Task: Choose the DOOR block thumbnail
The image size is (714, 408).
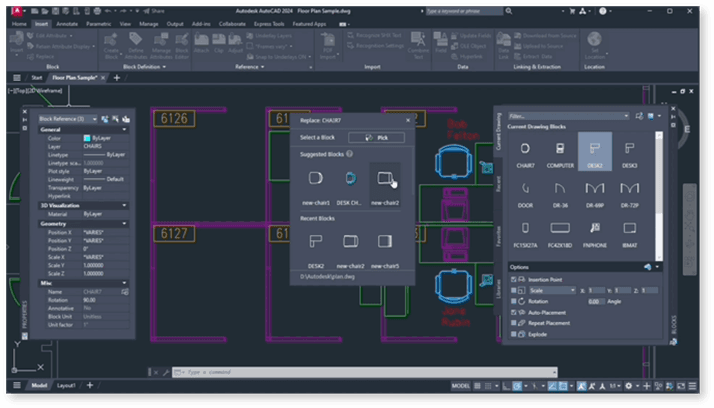Action: pyautogui.click(x=525, y=190)
